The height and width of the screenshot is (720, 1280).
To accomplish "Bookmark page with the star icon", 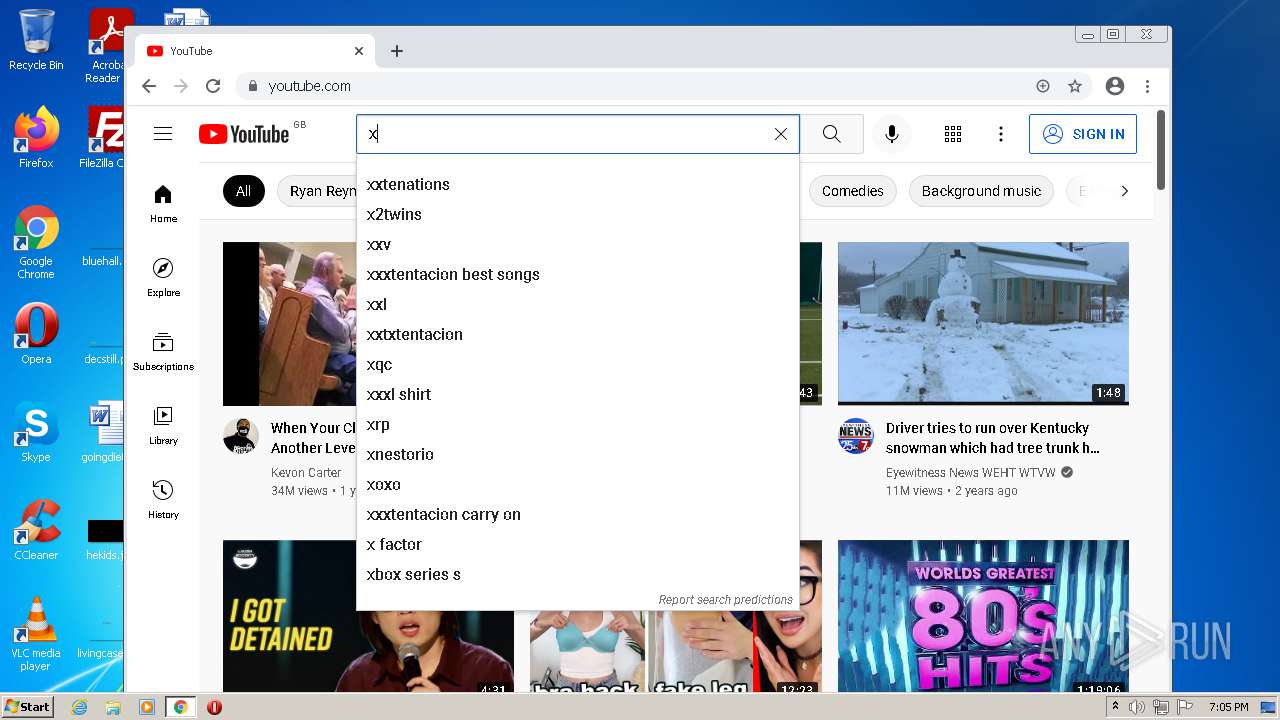I will coord(1075,86).
